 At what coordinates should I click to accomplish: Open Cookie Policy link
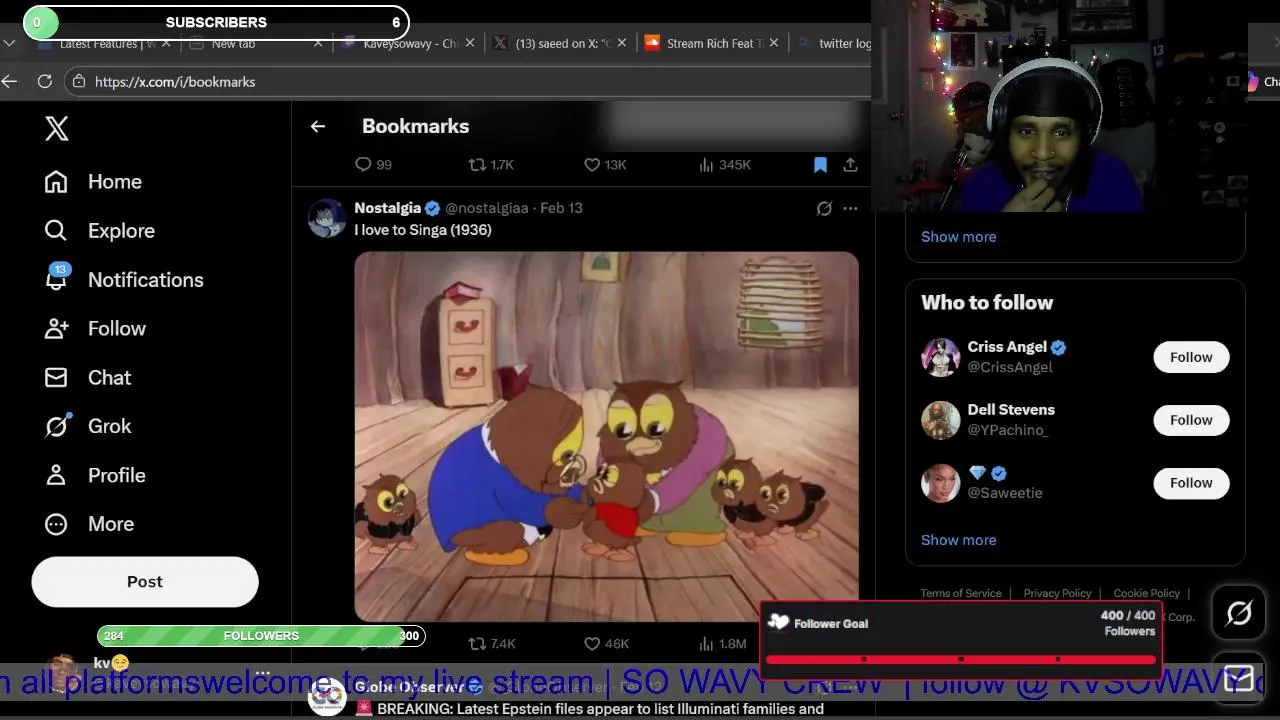click(1146, 593)
